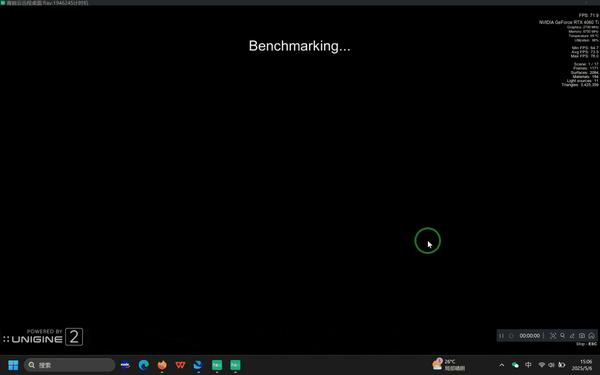Open the clock and date showing 15:06
The width and height of the screenshot is (600, 375).
(x=582, y=365)
